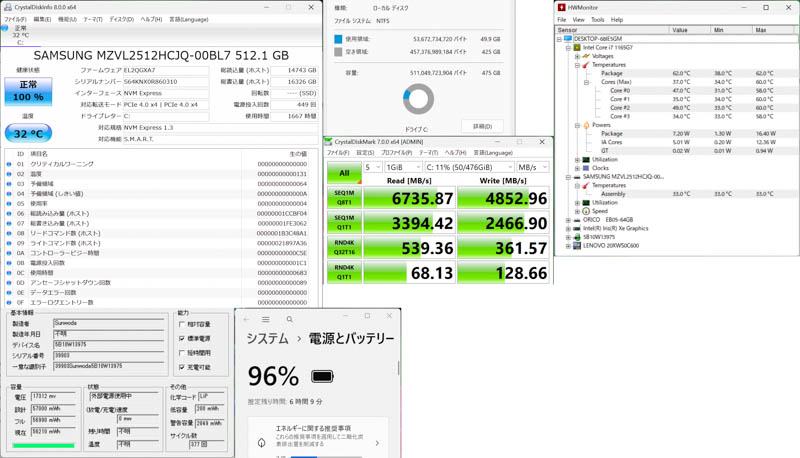The image size is (800, 458).
Task: Click the Intel Core i7 1165G7 chip icon
Action: pyautogui.click(x=577, y=47)
